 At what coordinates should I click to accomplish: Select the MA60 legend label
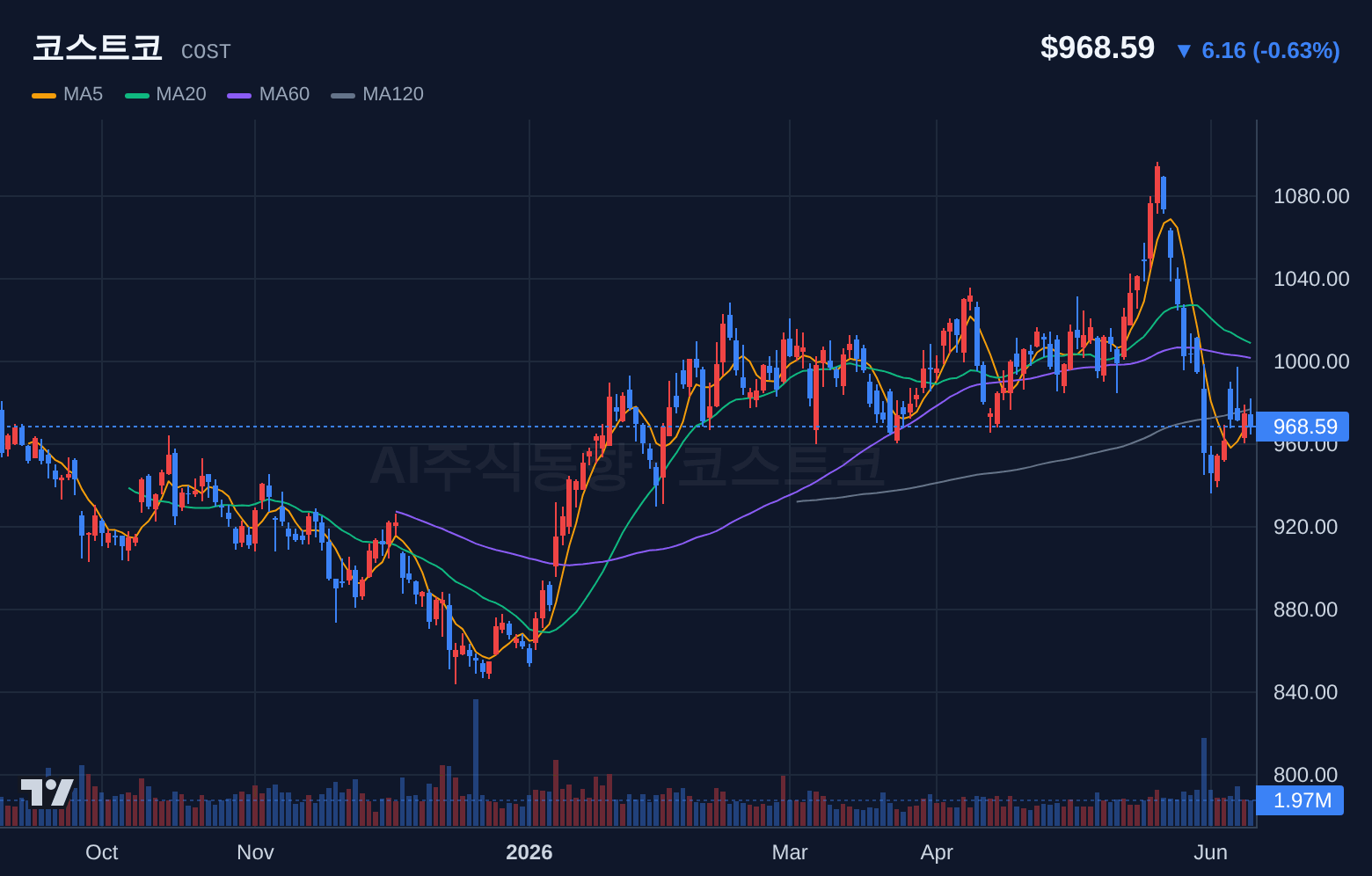(x=284, y=94)
